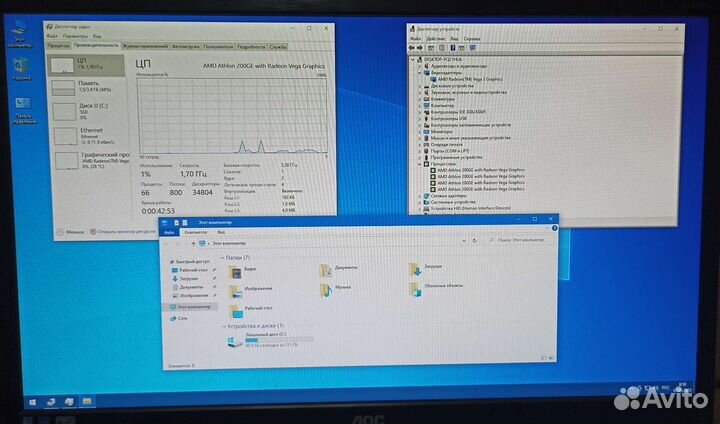
Task: Open the Загрузки folder in Explorer's main pane
Action: 415,269
